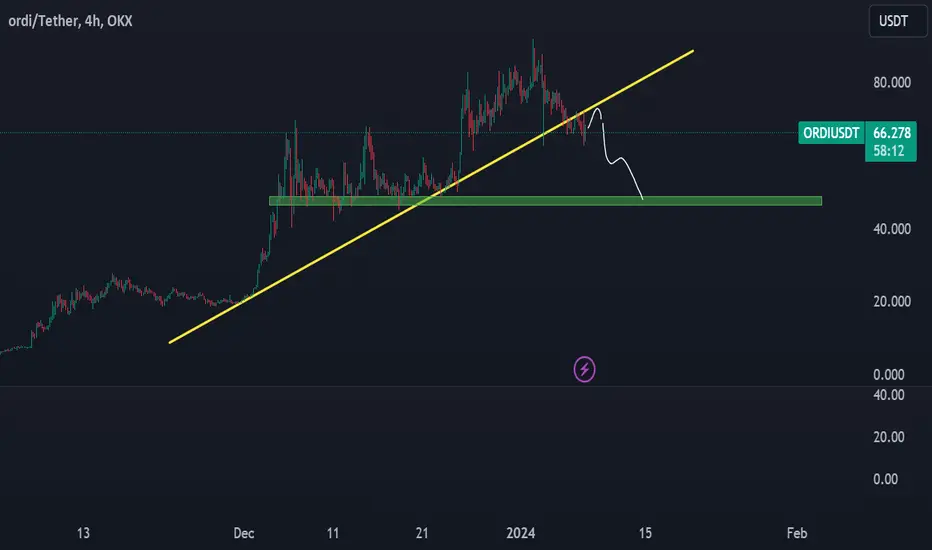This screenshot has height=550, width=932.
Task: Click the 15 date on time axis
Action: tap(645, 533)
